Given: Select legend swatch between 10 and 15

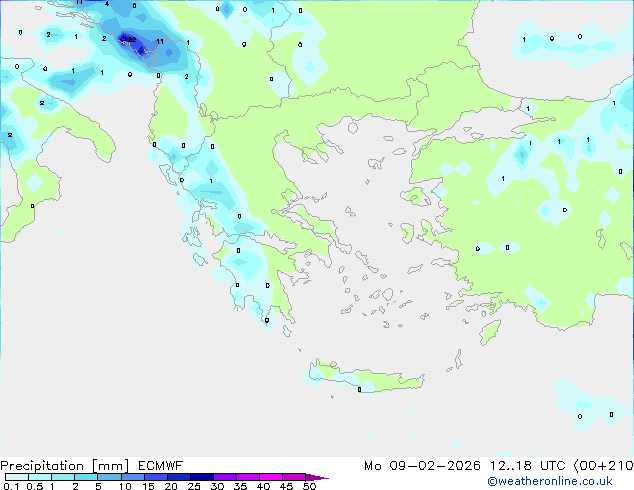Looking at the screenshot, I should tap(133, 477).
